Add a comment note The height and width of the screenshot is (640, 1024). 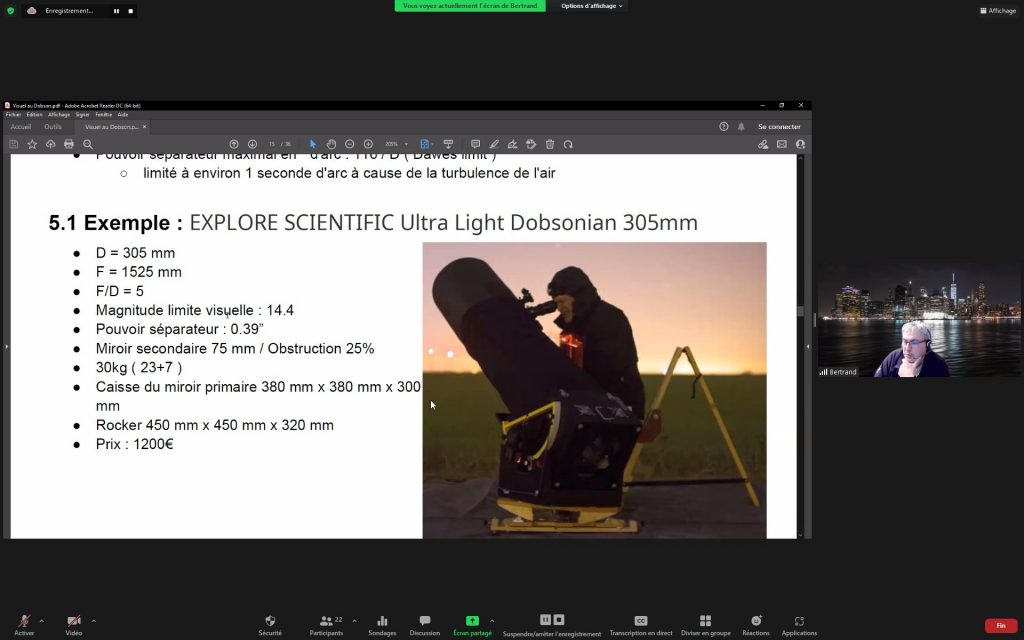pos(475,144)
